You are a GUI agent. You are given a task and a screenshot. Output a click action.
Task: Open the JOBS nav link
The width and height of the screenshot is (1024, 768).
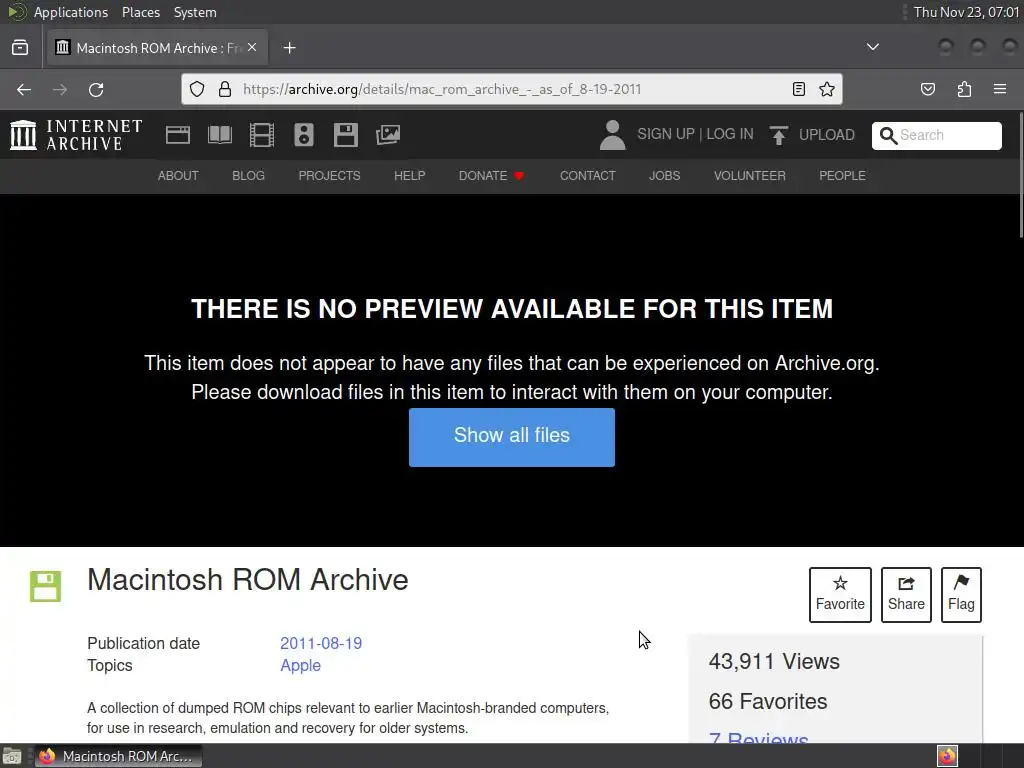point(664,176)
